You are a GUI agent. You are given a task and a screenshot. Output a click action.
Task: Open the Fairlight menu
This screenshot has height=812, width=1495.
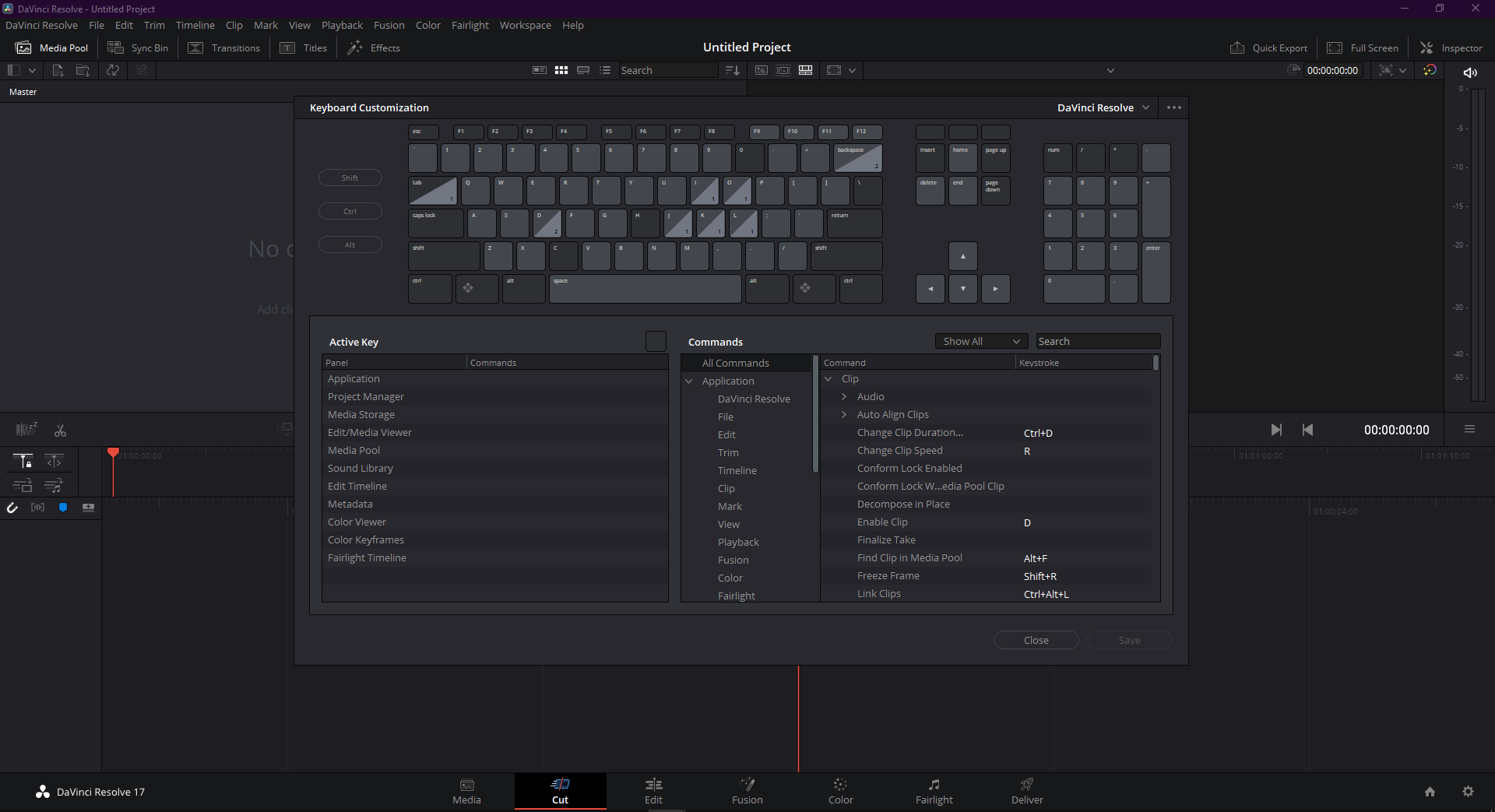(470, 25)
